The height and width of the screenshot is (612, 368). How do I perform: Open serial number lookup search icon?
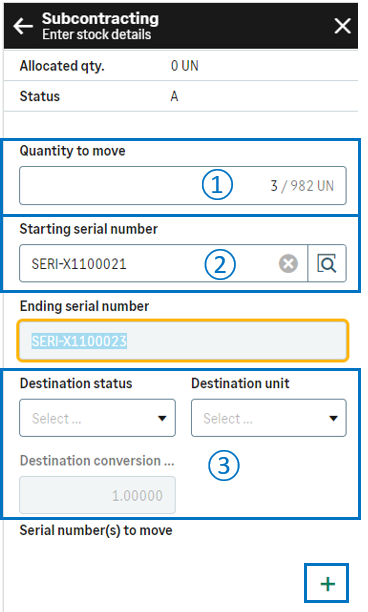(327, 263)
